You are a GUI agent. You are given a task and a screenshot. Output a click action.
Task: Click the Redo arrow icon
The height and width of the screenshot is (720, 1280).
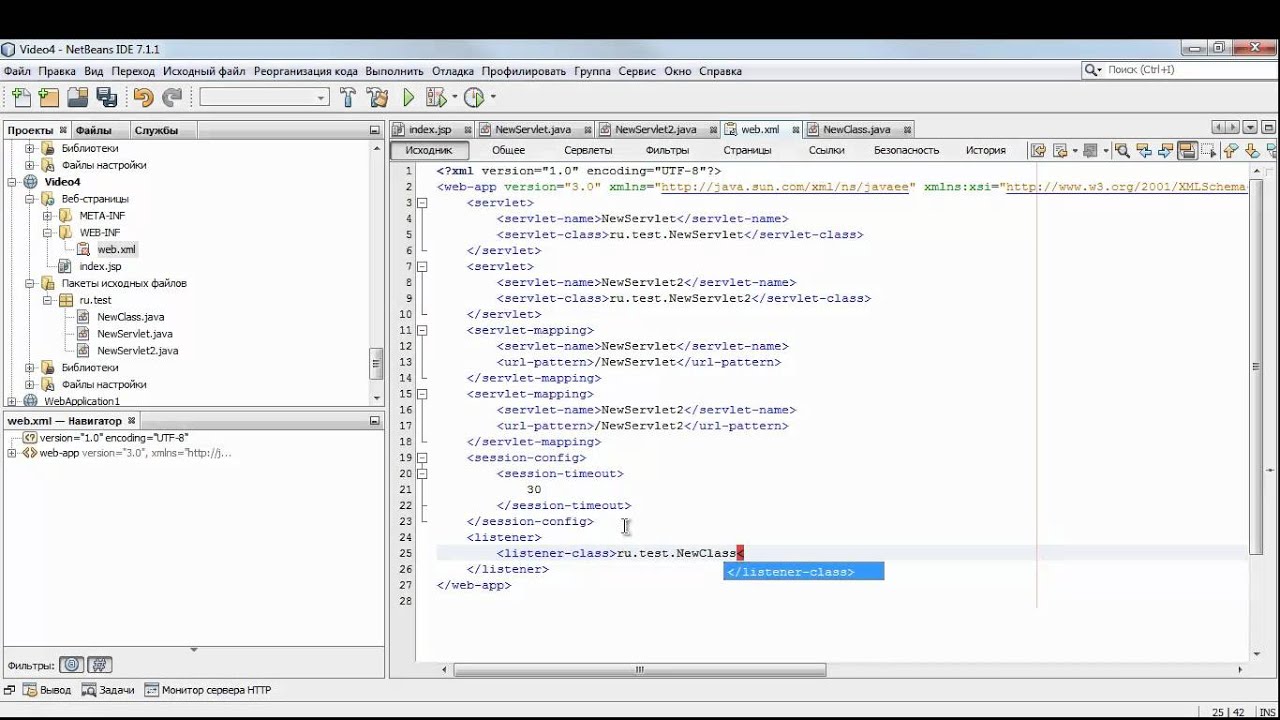tap(173, 97)
